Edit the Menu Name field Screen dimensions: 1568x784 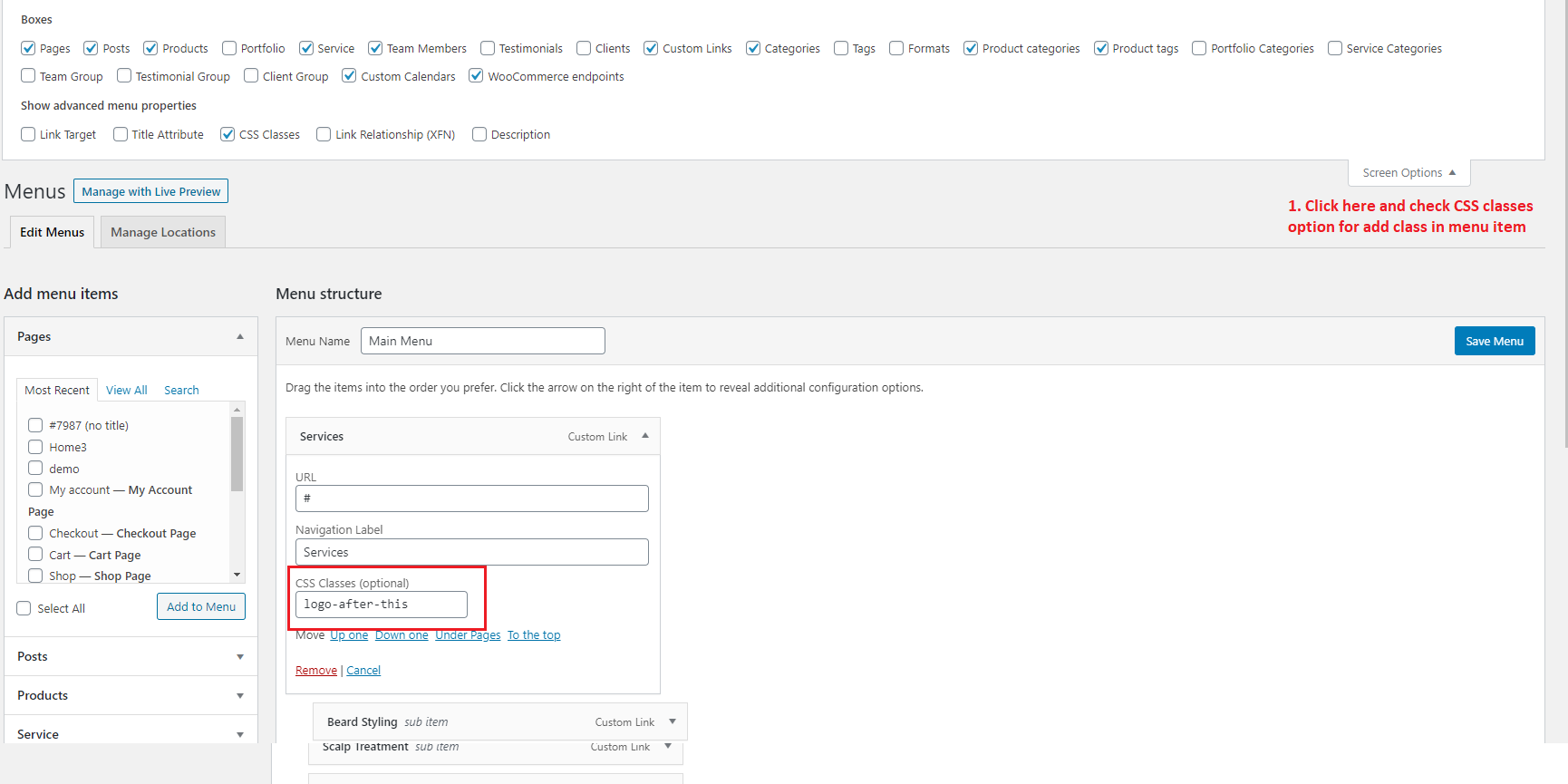tap(483, 341)
